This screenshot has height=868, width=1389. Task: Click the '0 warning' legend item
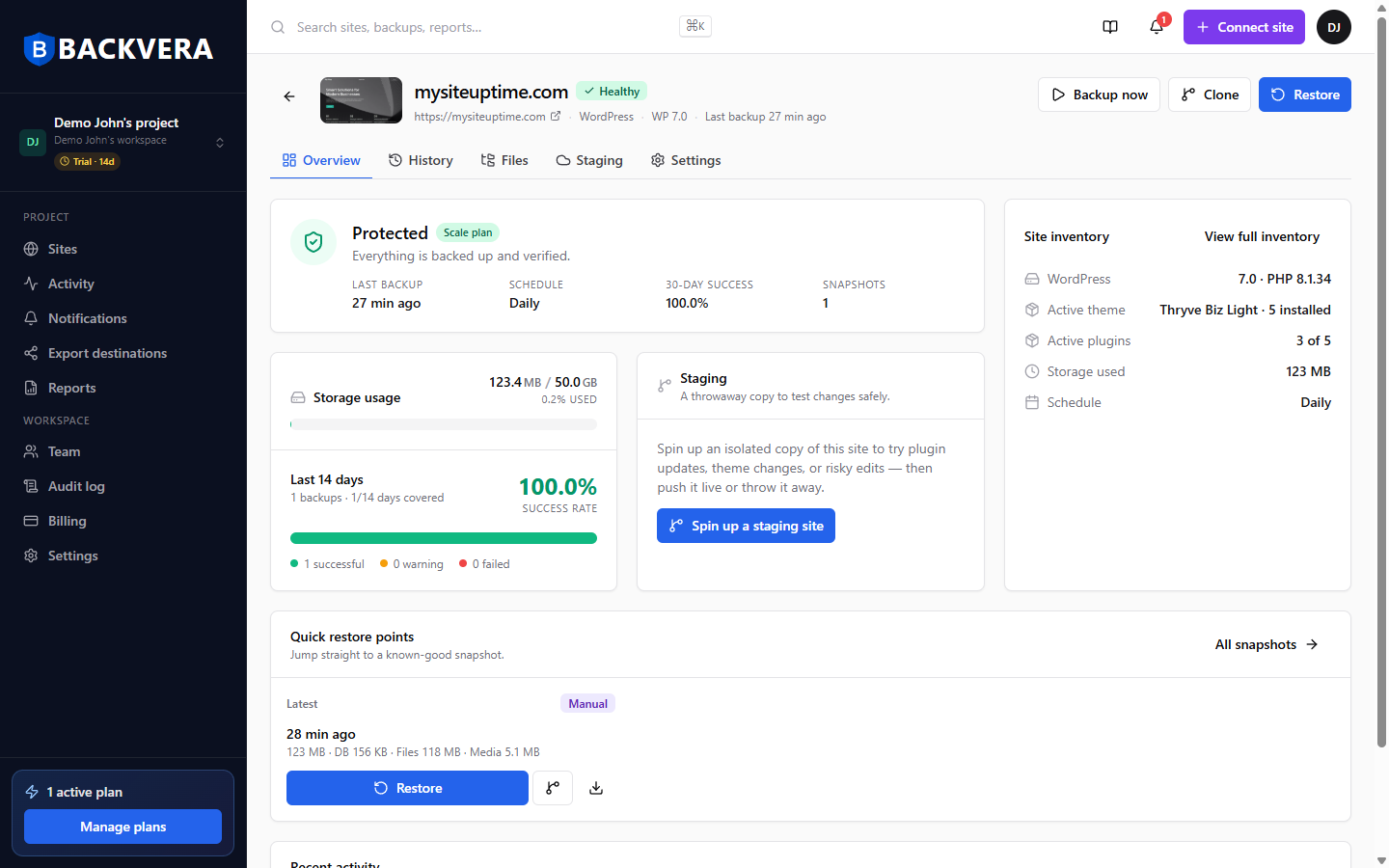(x=412, y=564)
